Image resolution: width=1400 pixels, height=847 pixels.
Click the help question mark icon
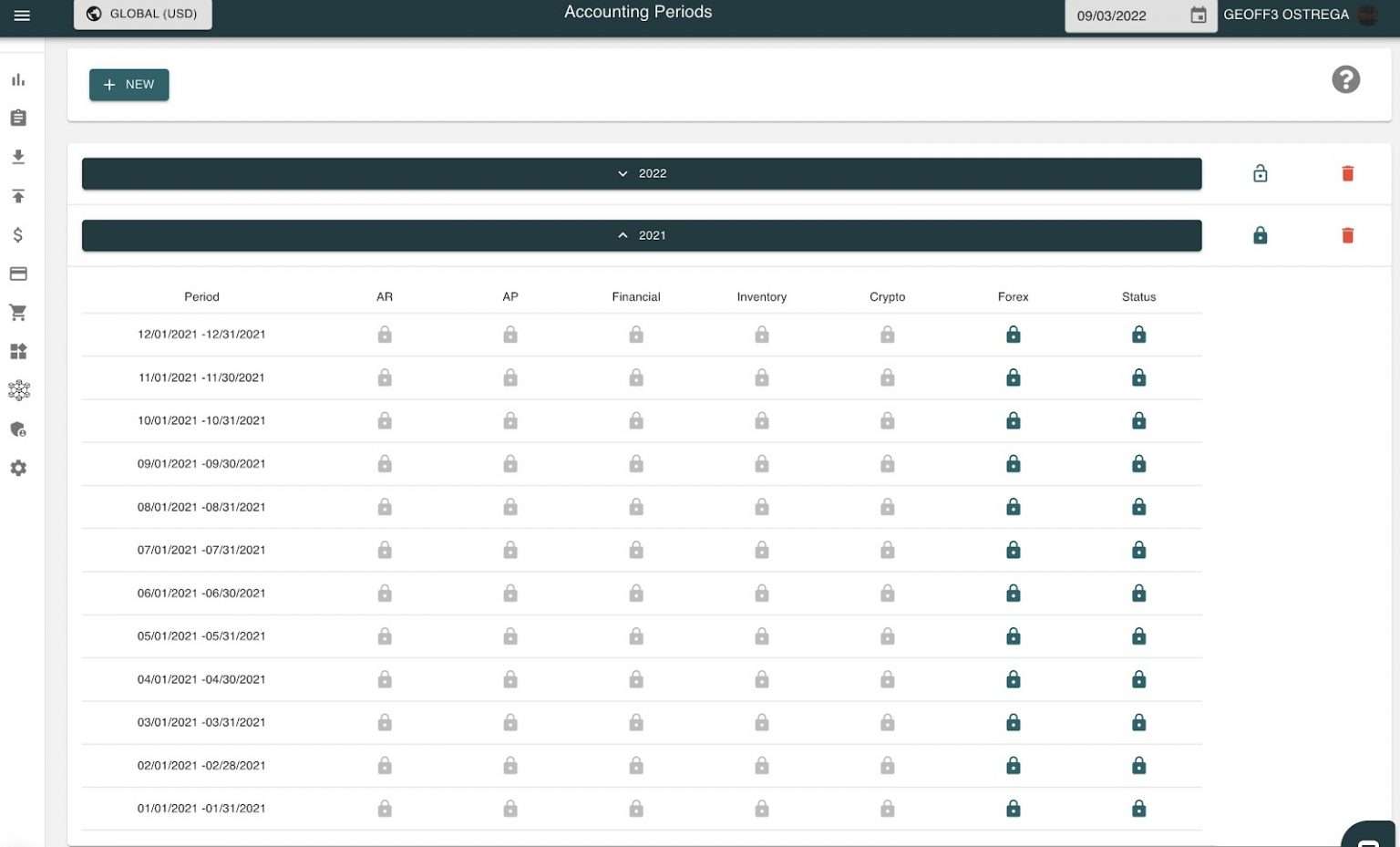[x=1345, y=80]
